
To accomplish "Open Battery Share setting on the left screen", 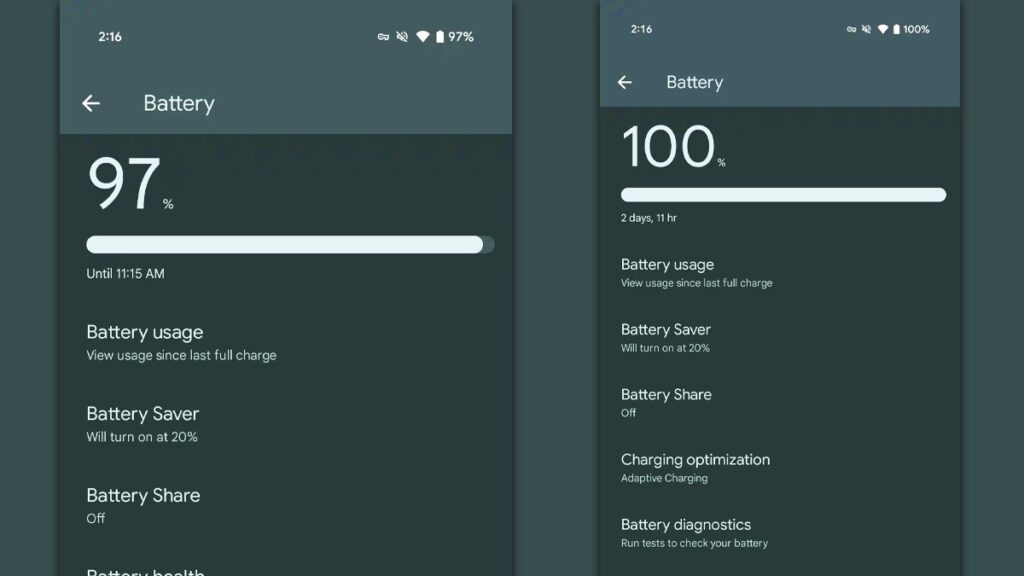I will (x=143, y=505).
